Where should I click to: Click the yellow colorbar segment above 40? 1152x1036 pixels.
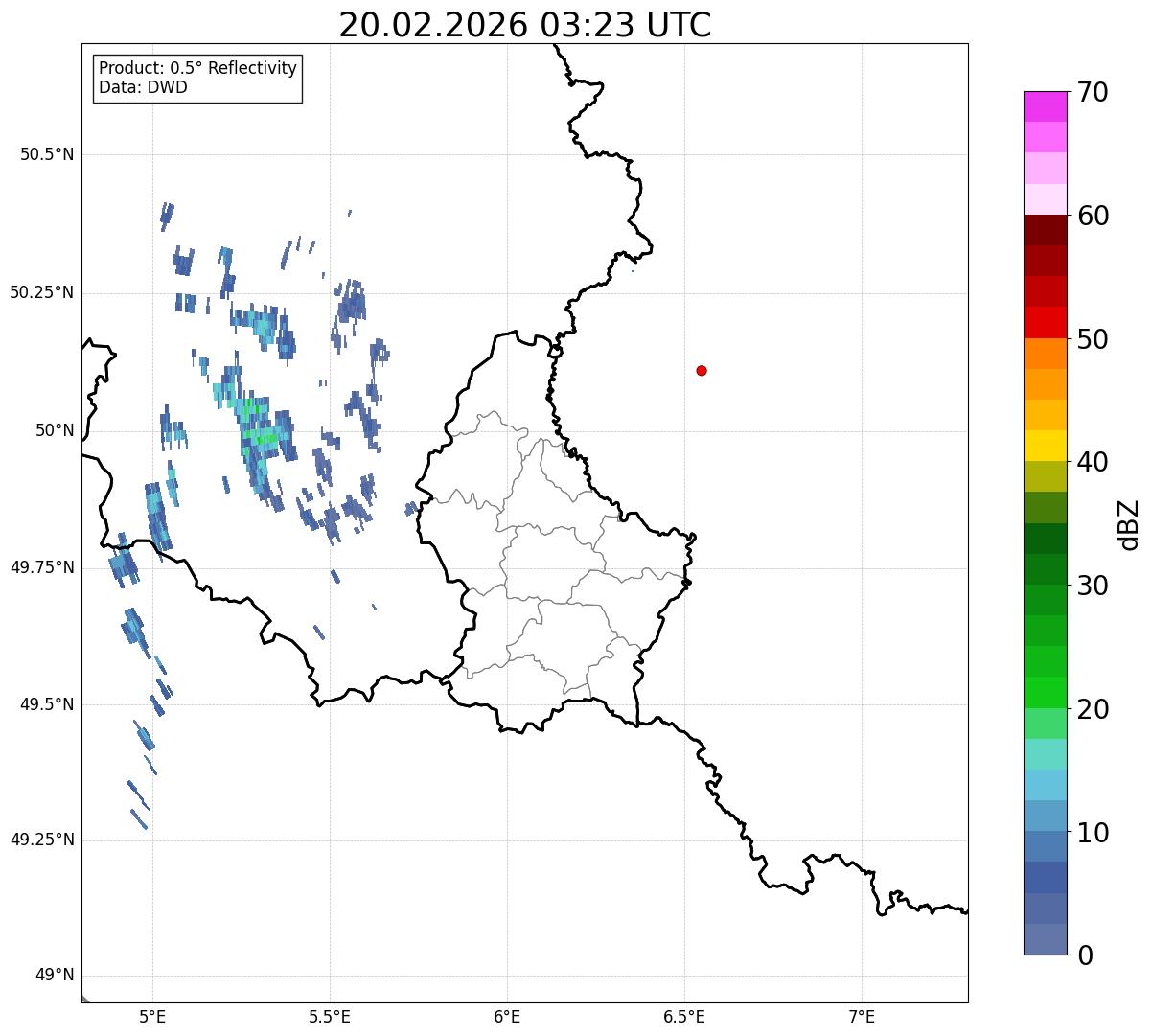(x=1045, y=446)
